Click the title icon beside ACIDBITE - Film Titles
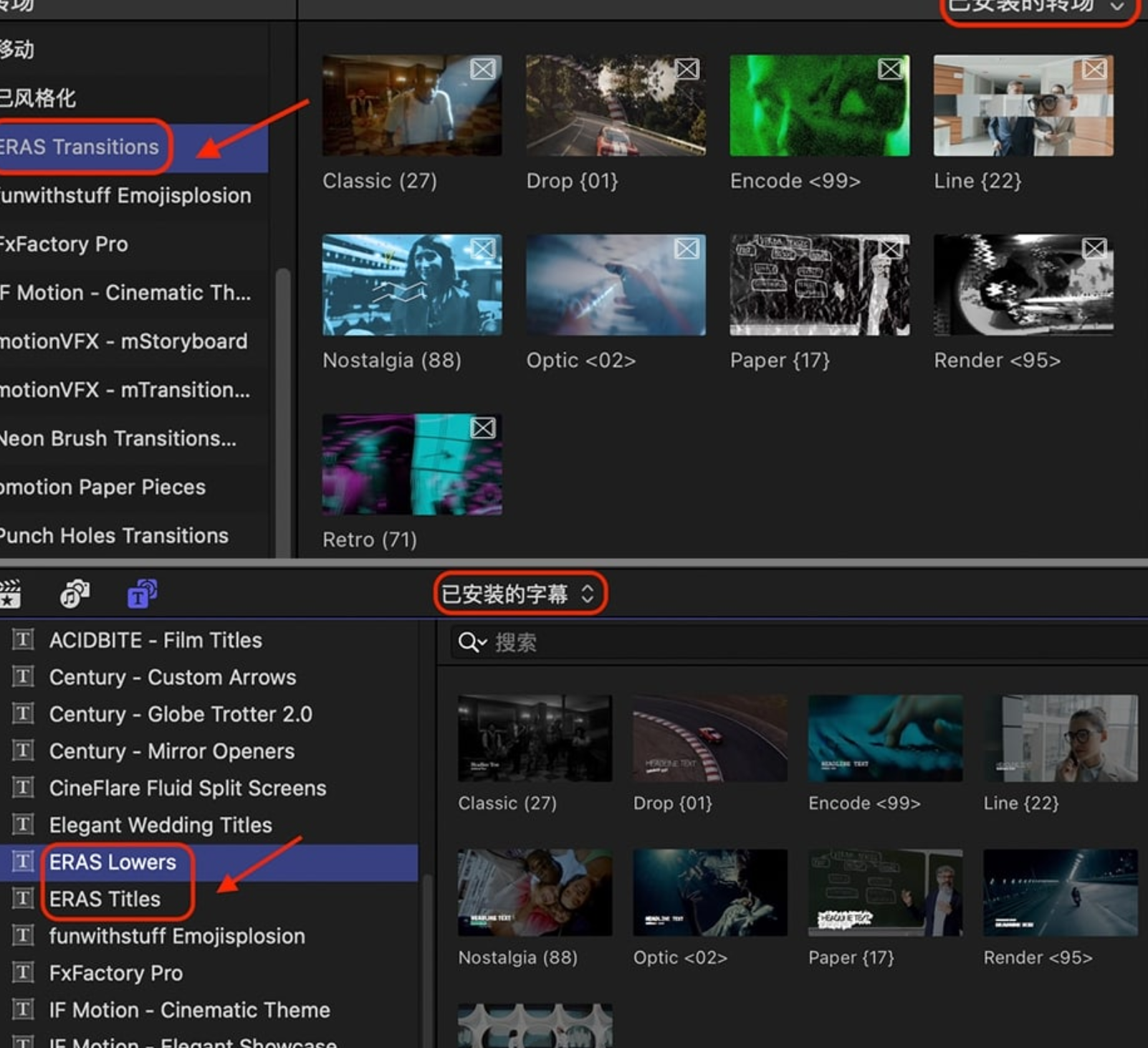This screenshot has width=1148, height=1048. coord(23,639)
